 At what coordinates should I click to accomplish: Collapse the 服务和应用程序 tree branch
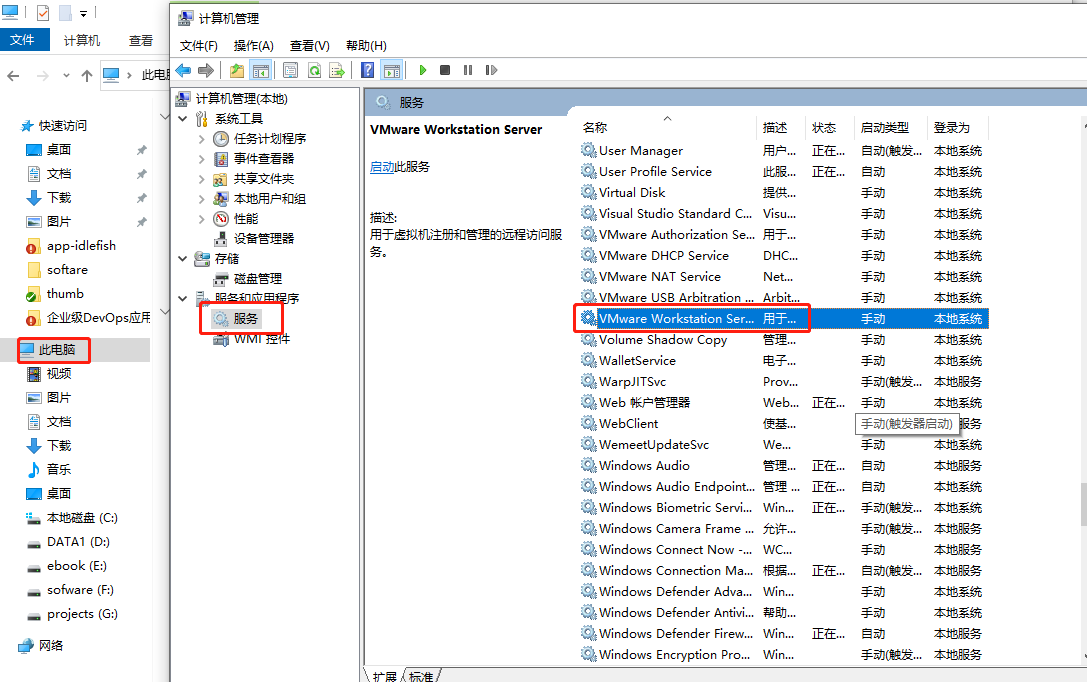click(x=183, y=299)
